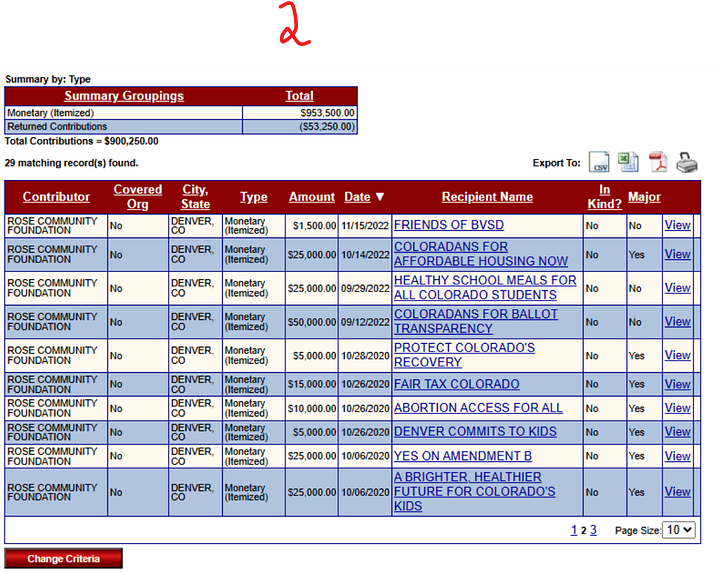Sort table by Major column

pos(644,197)
